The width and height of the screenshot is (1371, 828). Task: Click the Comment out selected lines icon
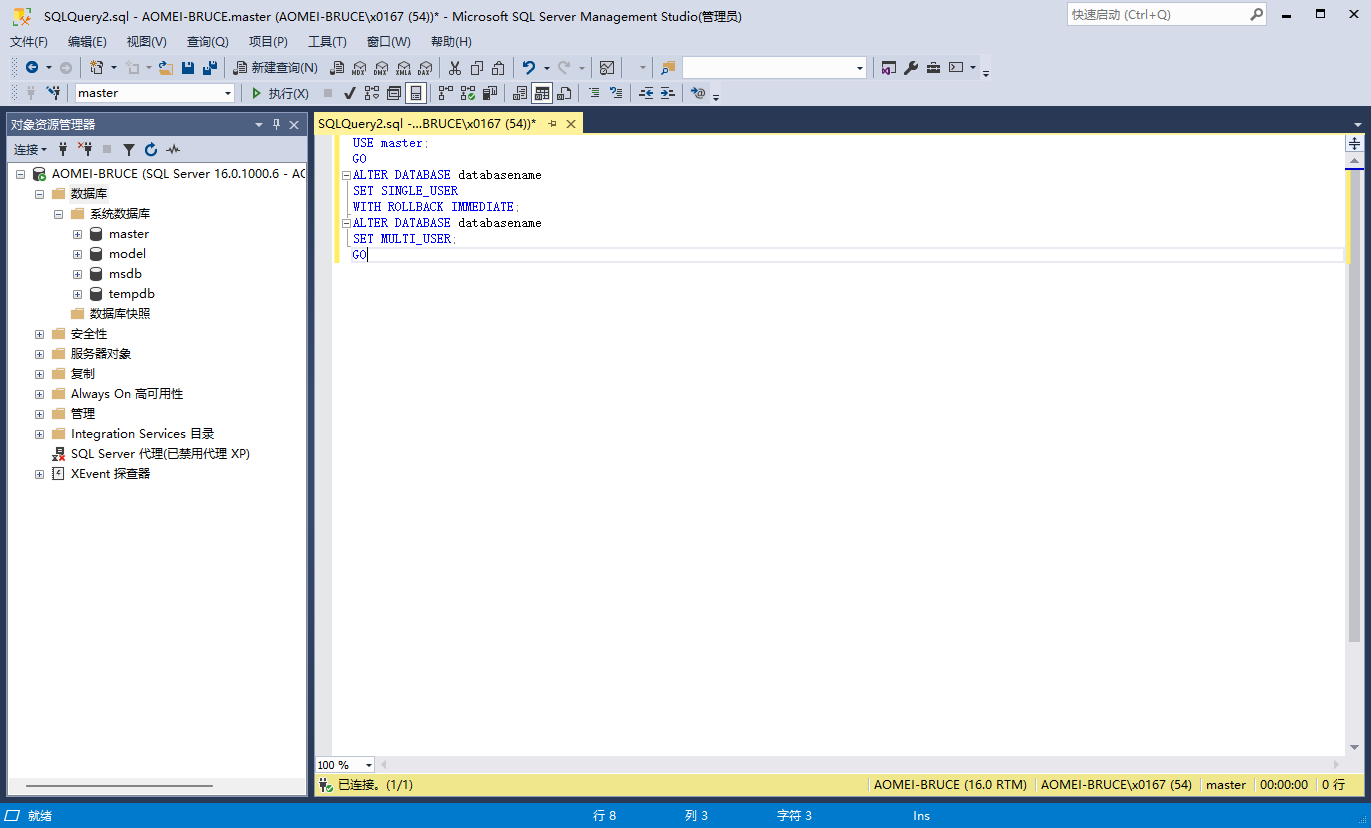tap(595, 93)
